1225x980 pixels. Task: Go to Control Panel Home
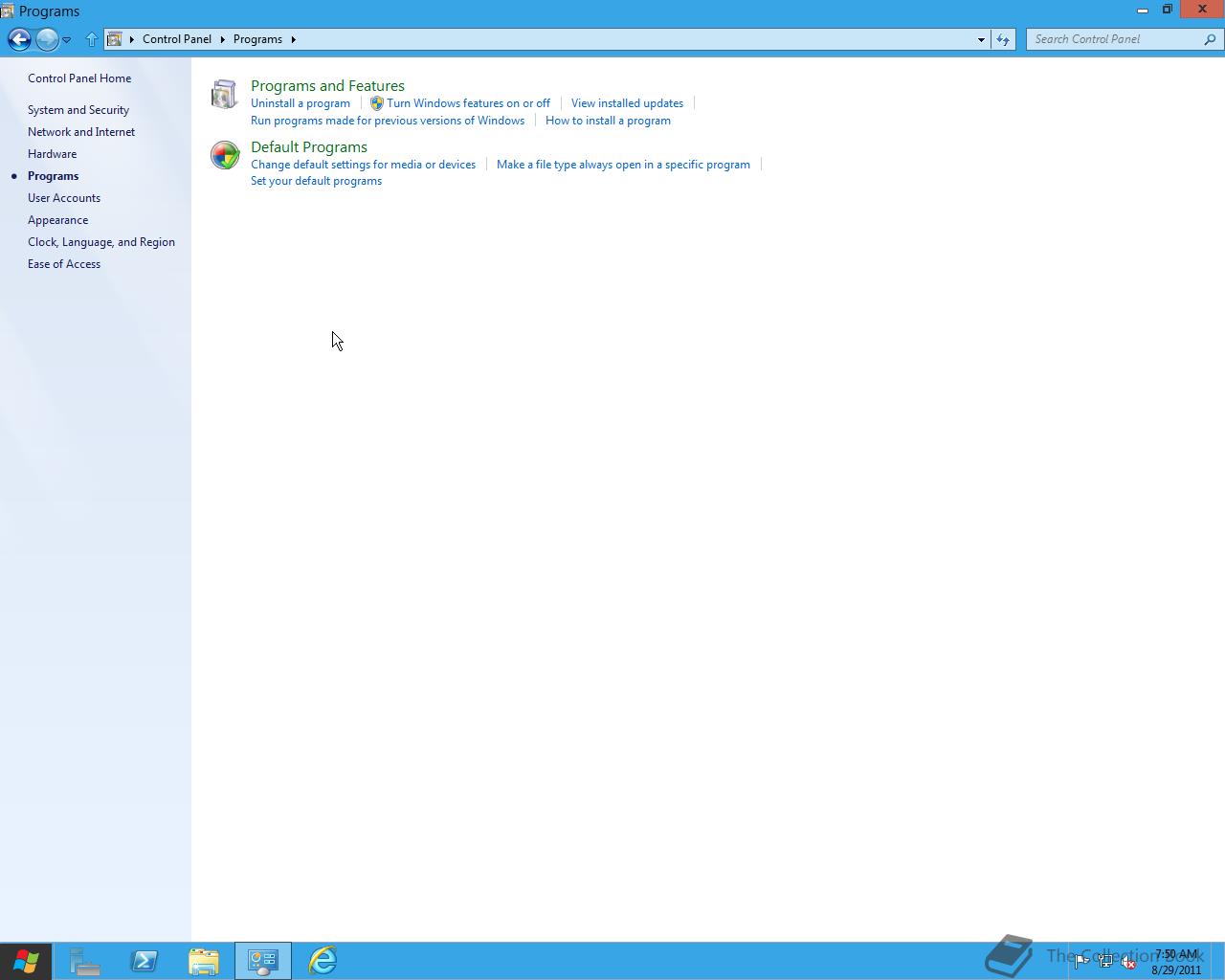click(79, 78)
